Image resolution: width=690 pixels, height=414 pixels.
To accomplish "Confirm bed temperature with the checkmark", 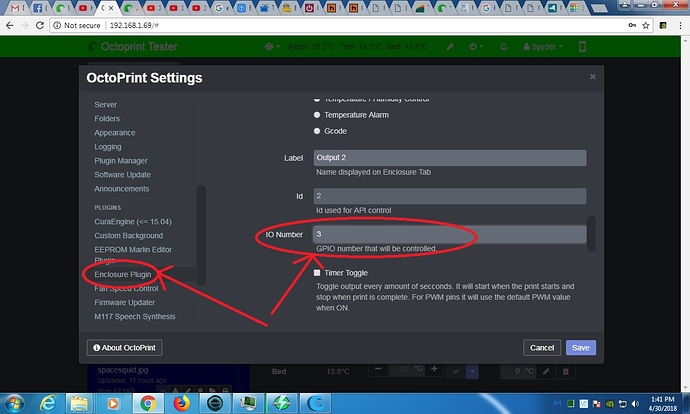I will point(456,371).
